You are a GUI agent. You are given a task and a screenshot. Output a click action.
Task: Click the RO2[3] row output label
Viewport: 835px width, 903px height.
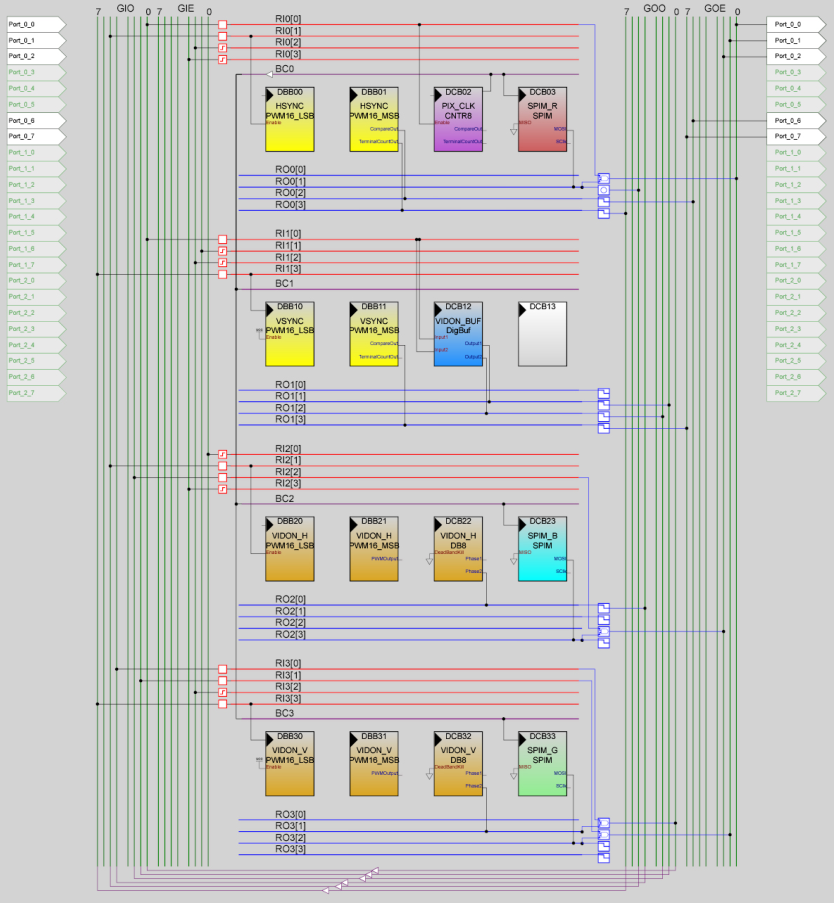coord(290,634)
